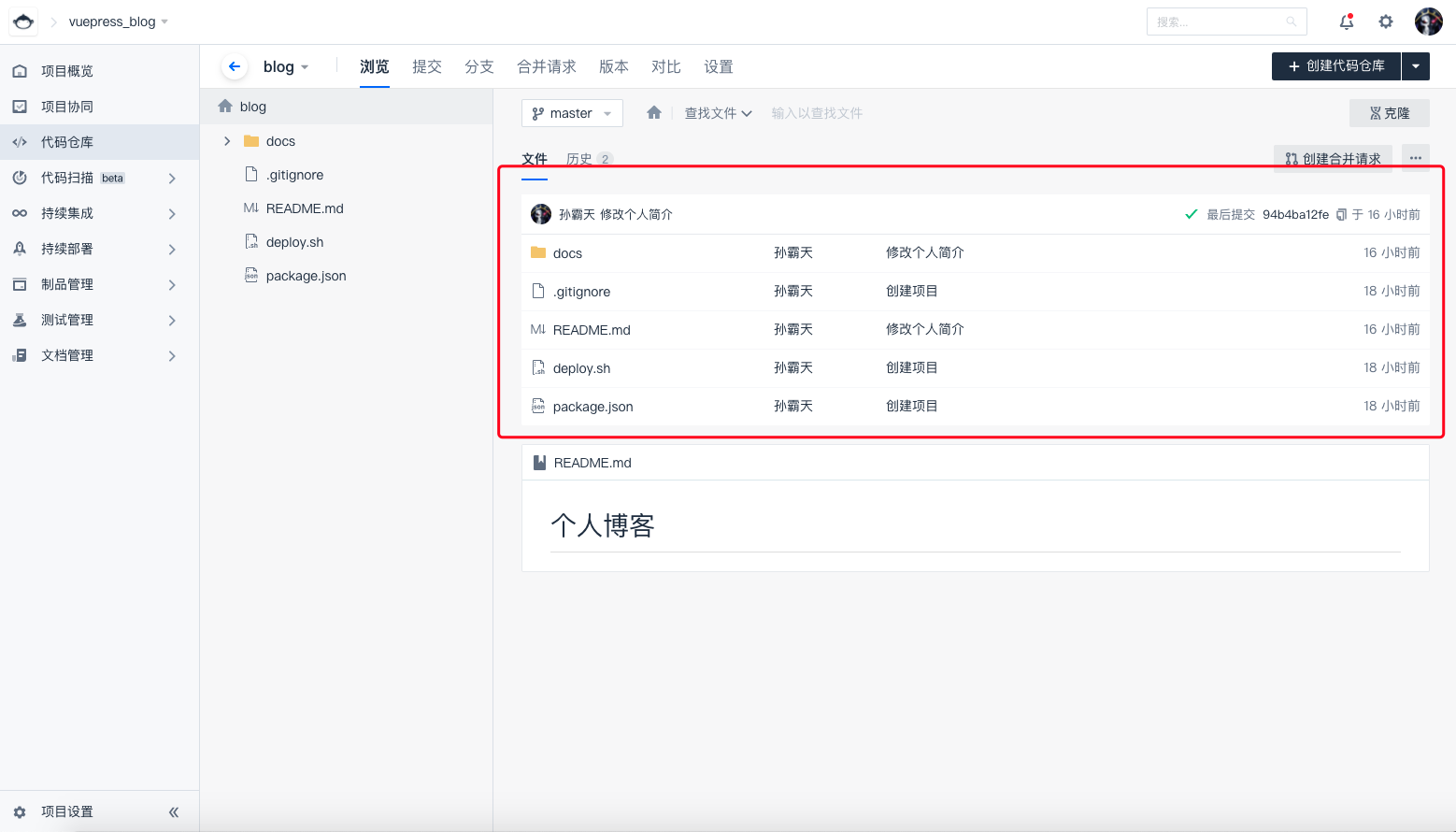Screen dimensions: 1456x832
Task: Switch to the 合并请求 tab
Action: [546, 66]
